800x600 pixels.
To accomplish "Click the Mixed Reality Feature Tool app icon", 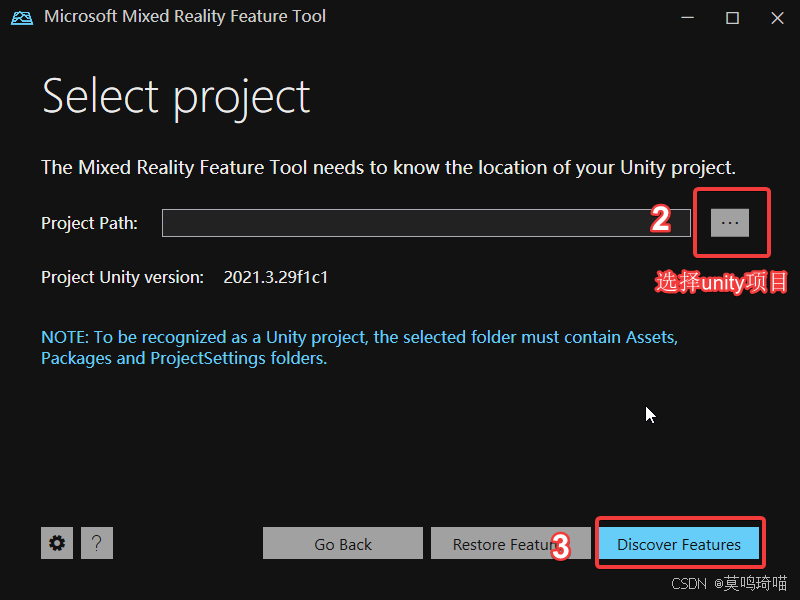I will (21, 18).
